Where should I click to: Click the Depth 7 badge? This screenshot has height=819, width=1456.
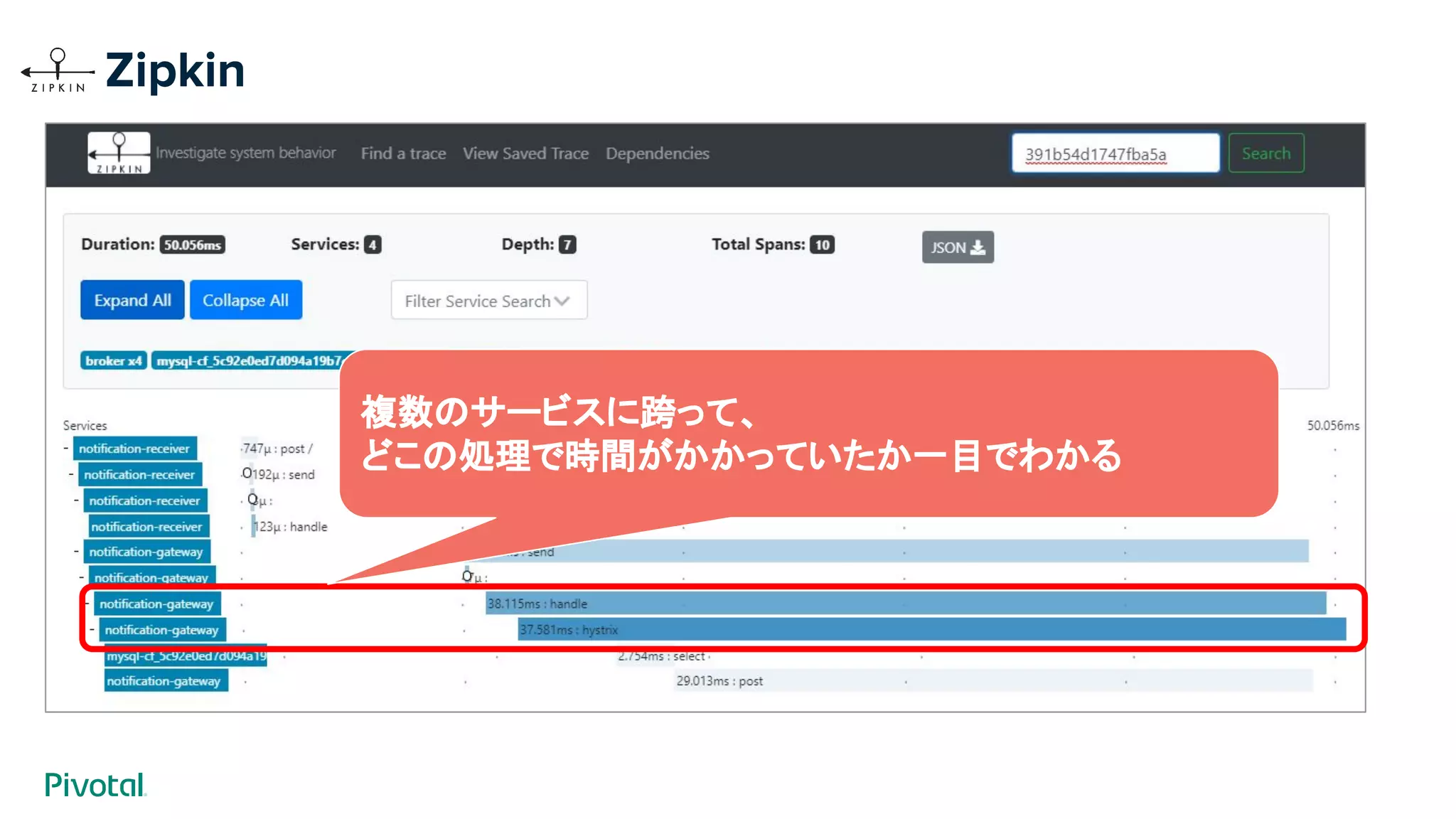coord(567,245)
